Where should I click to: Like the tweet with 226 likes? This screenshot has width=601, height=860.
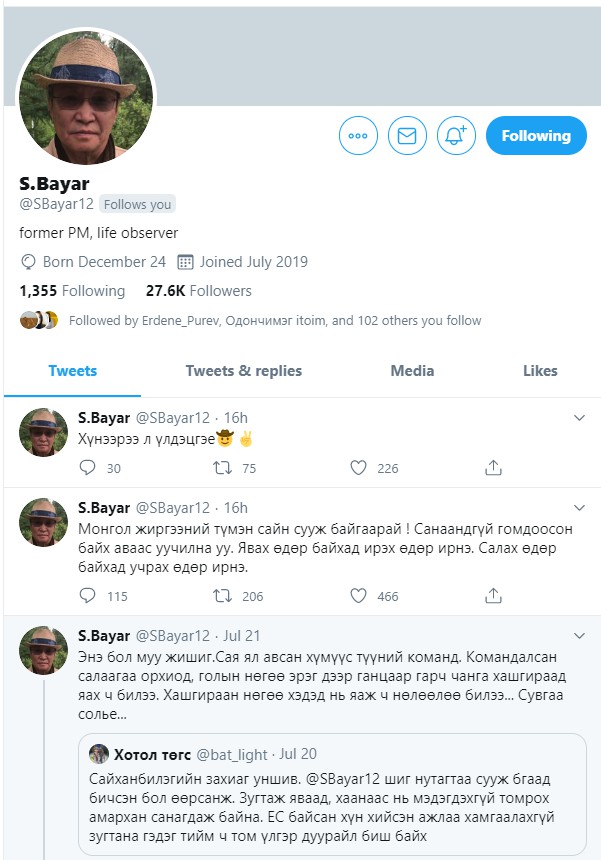click(x=358, y=468)
